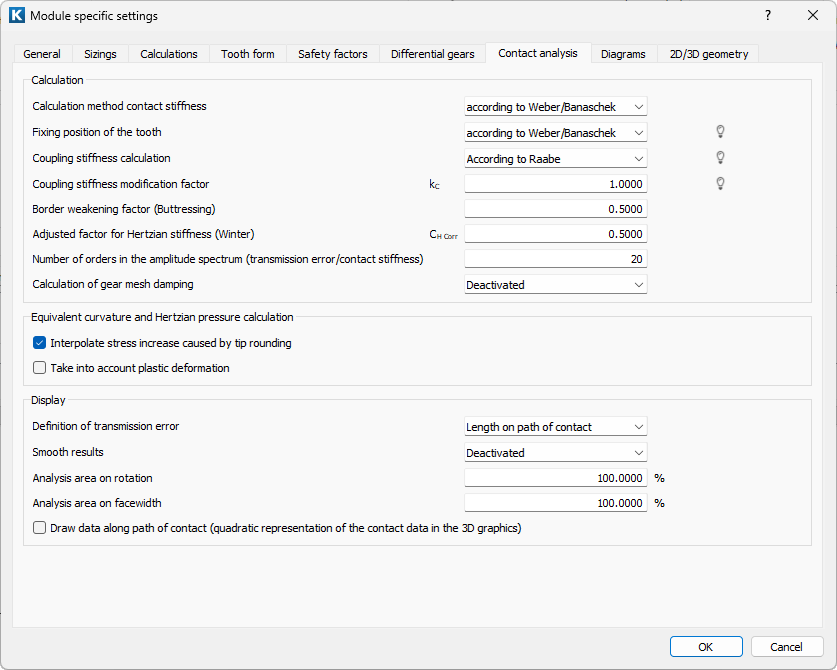Open Calculation method contact stiffness dropdown

555,107
